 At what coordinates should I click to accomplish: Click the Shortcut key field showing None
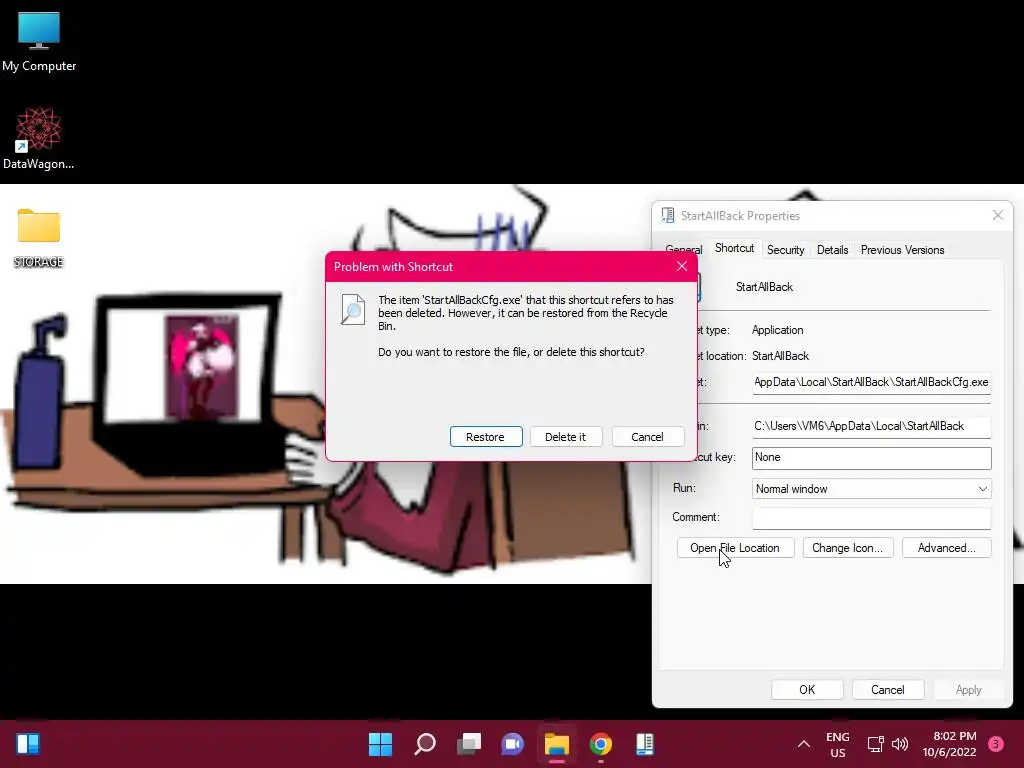click(x=871, y=458)
